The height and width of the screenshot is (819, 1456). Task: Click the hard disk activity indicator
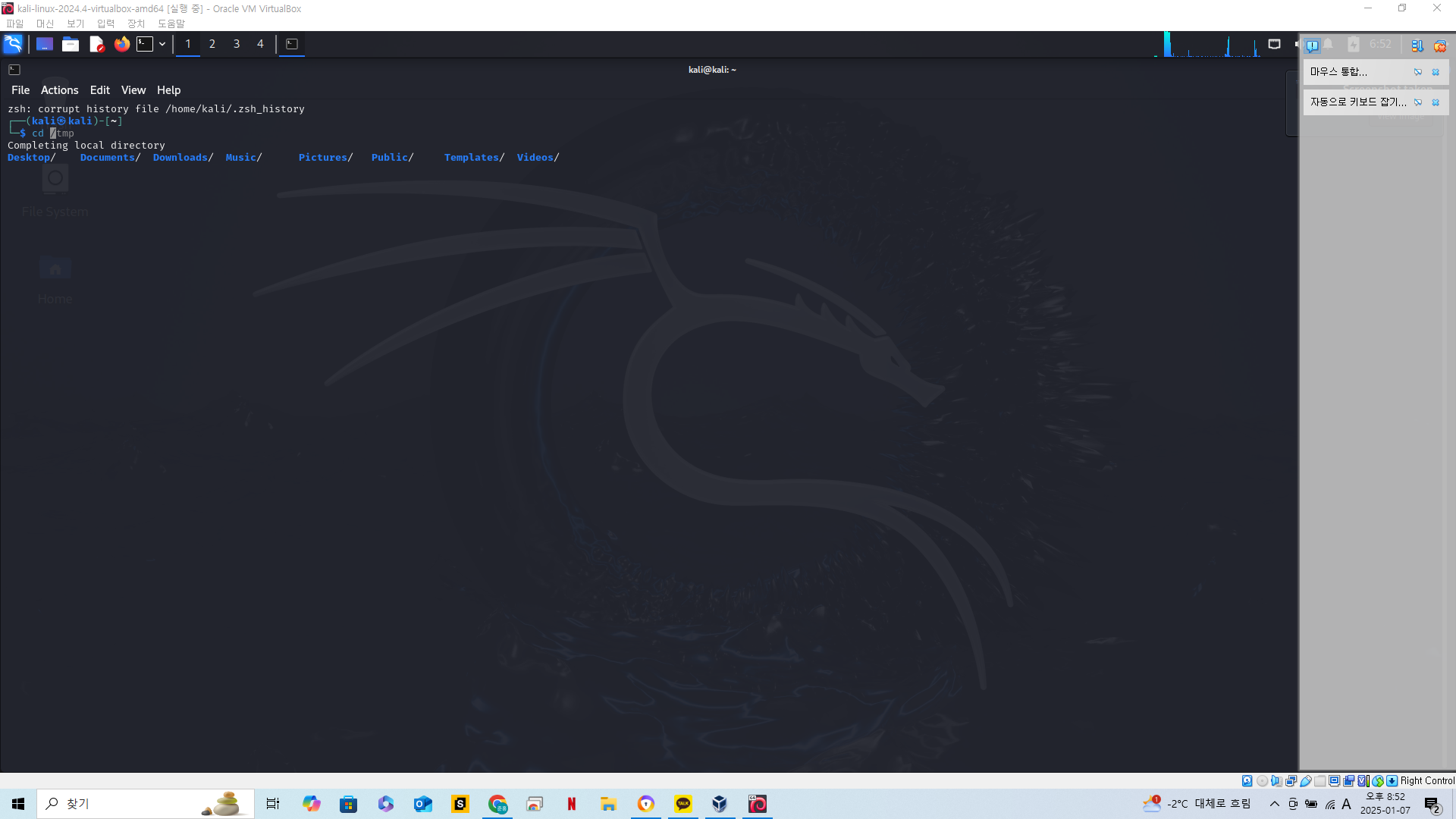coord(1247,780)
